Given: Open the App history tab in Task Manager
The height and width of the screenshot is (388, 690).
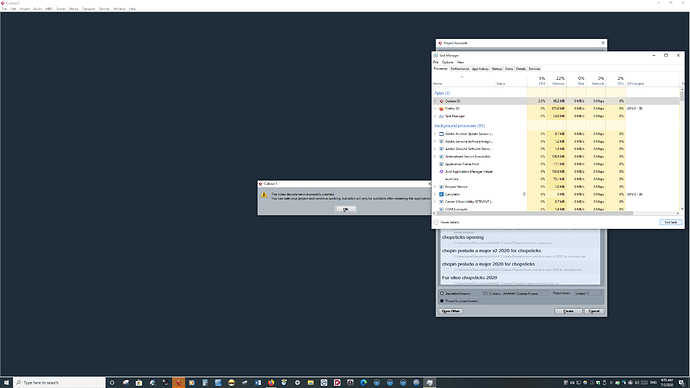Looking at the screenshot, I should [480, 69].
